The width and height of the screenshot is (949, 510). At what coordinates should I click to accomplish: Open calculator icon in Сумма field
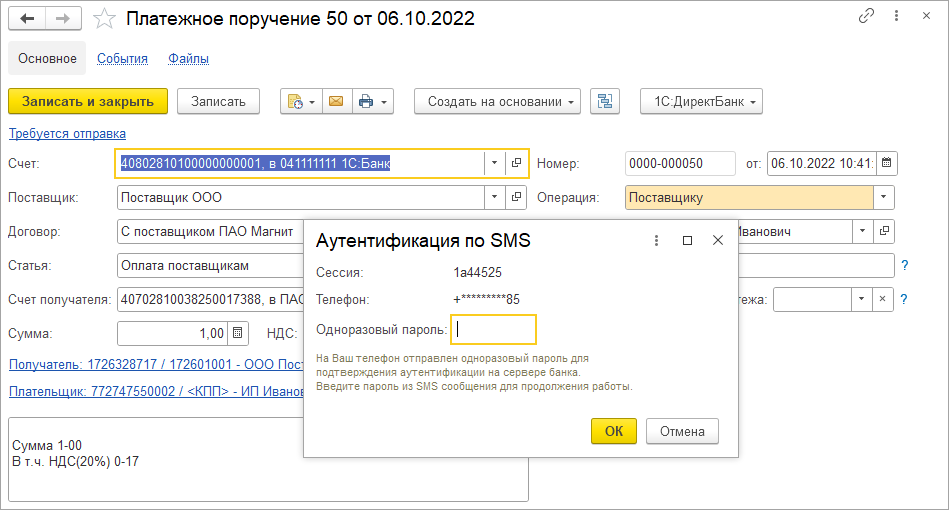point(238,333)
